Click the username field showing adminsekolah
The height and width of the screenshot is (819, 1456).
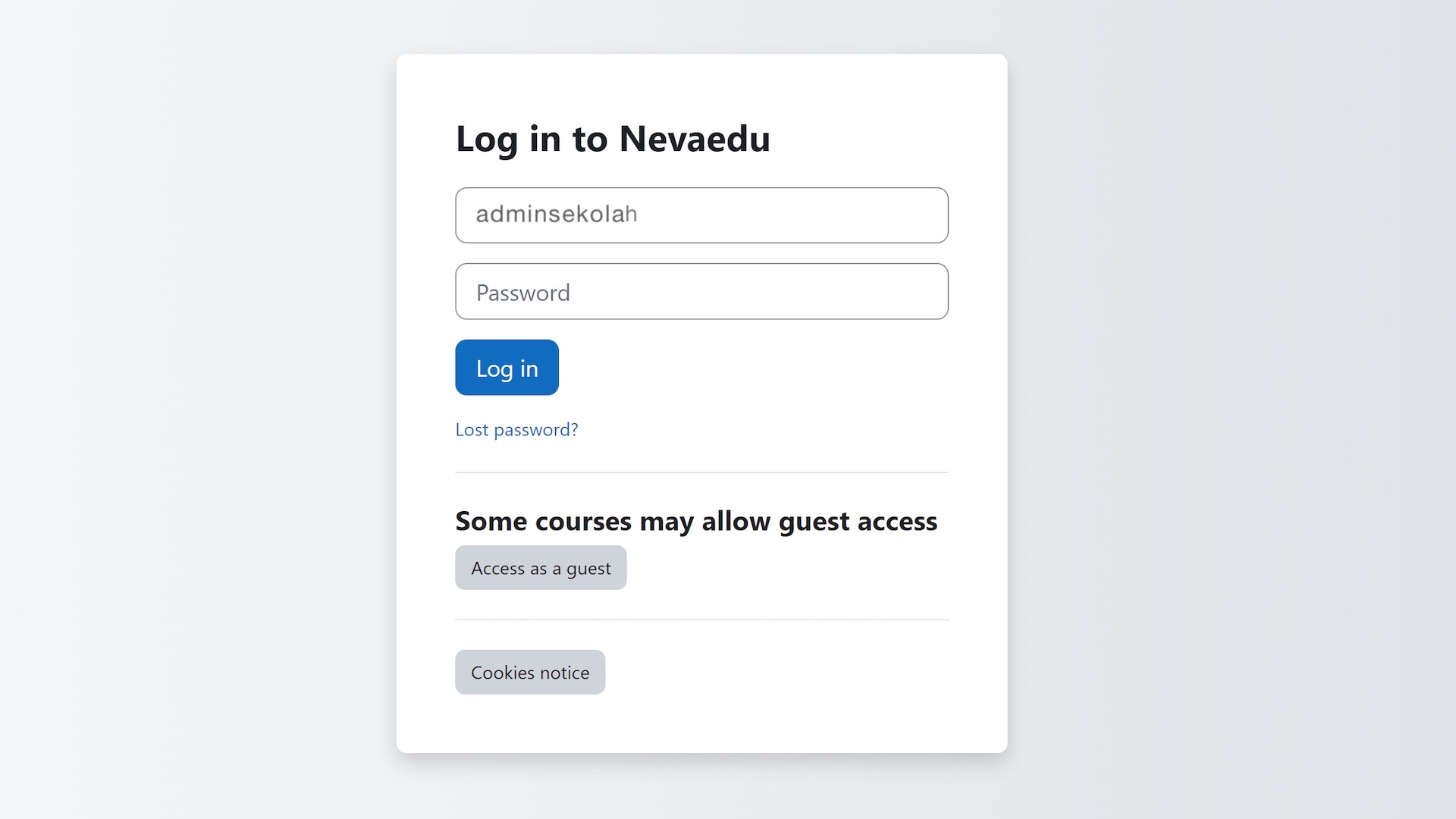tap(701, 215)
